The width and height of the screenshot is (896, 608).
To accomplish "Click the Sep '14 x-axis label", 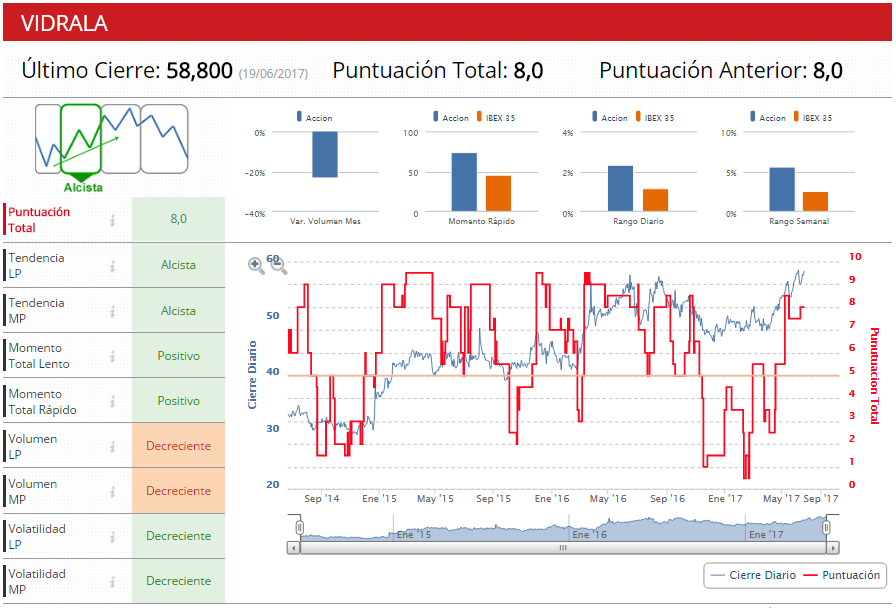I will pyautogui.click(x=322, y=498).
